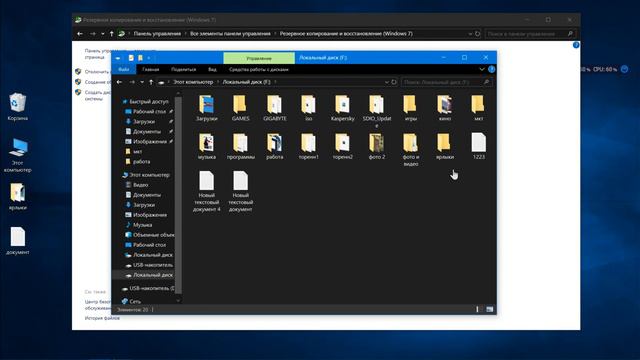This screenshot has height=360, width=640.
Task: Switch to details view in status bar
Action: tap(478, 309)
